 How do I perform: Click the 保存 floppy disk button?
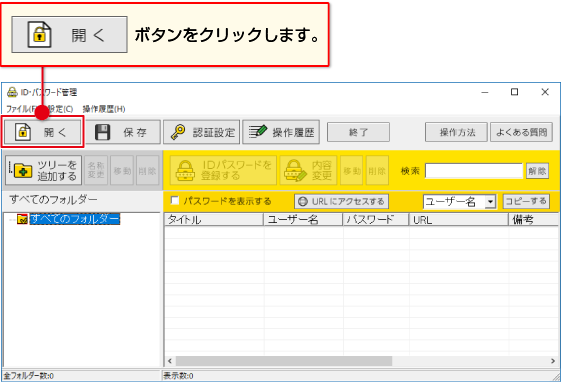click(123, 132)
